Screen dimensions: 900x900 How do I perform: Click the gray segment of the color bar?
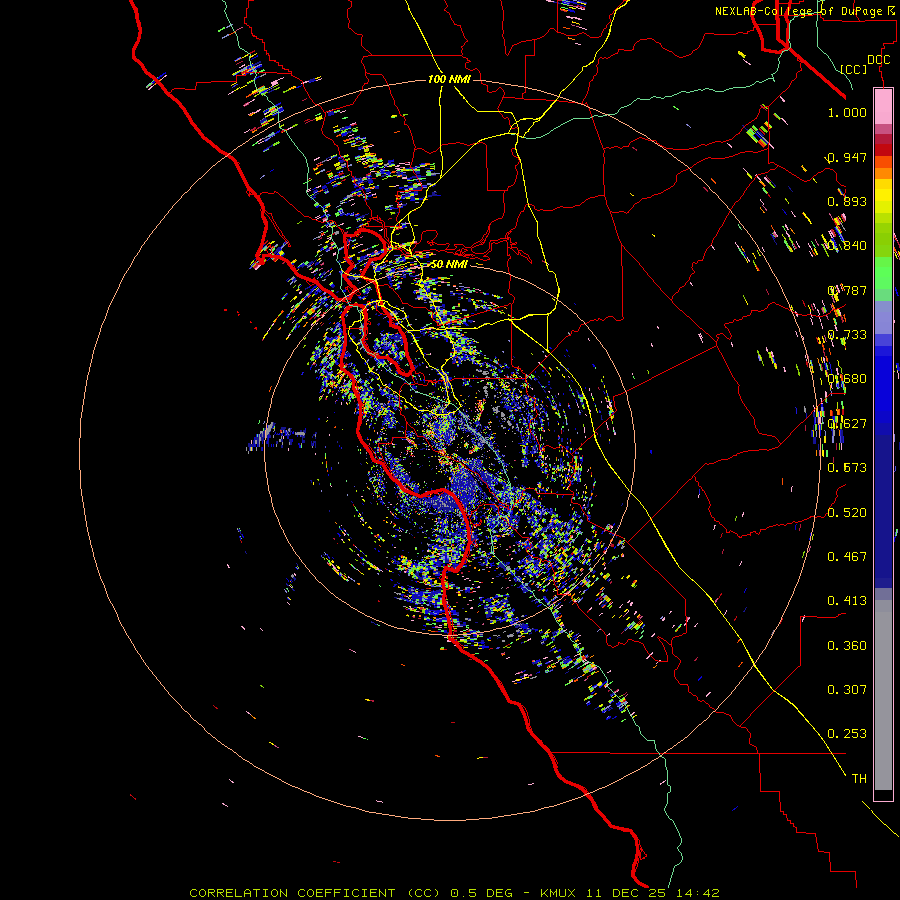pos(883,695)
